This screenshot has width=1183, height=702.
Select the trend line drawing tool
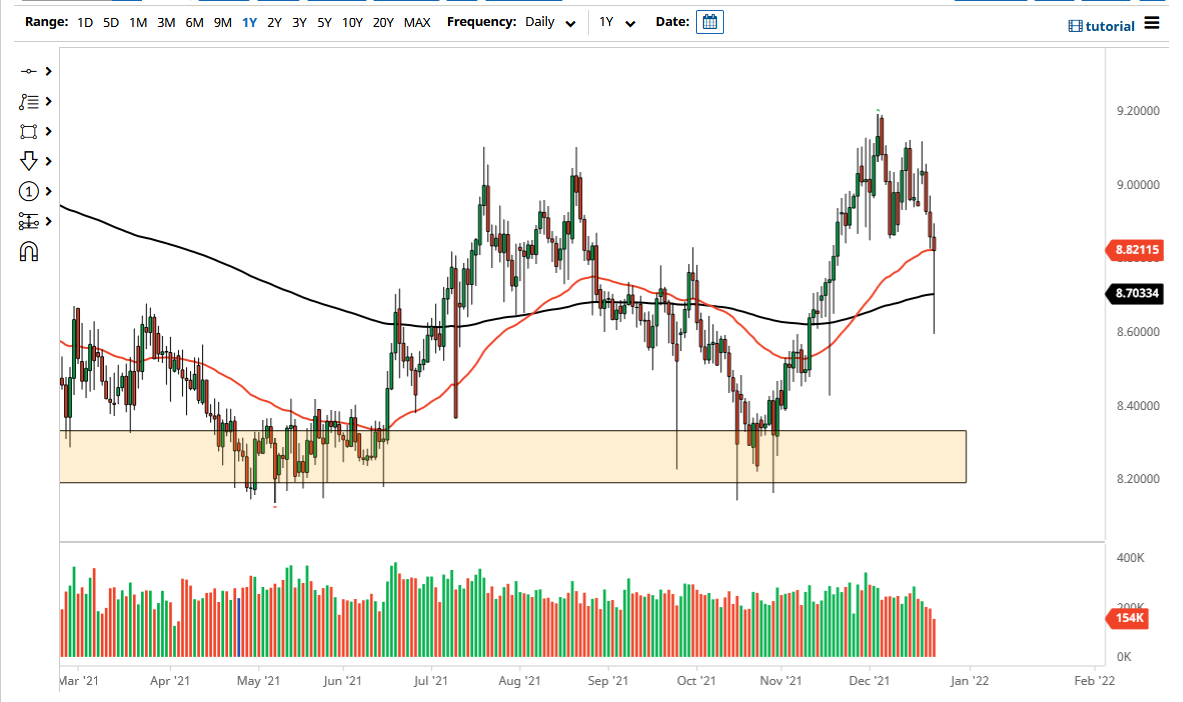click(x=28, y=71)
